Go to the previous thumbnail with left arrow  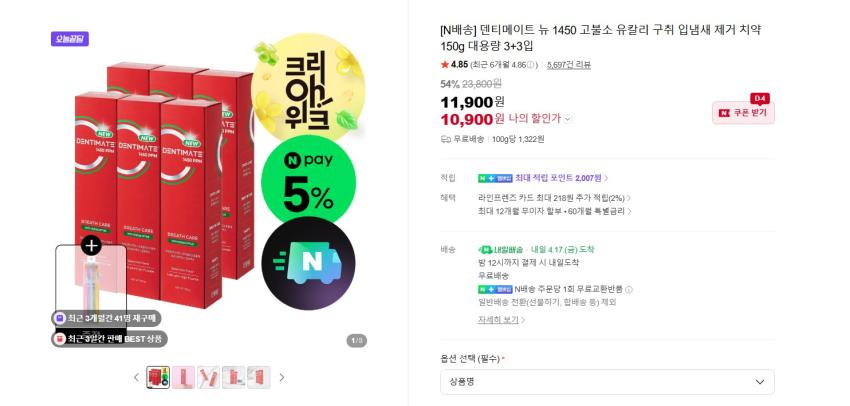(x=137, y=377)
